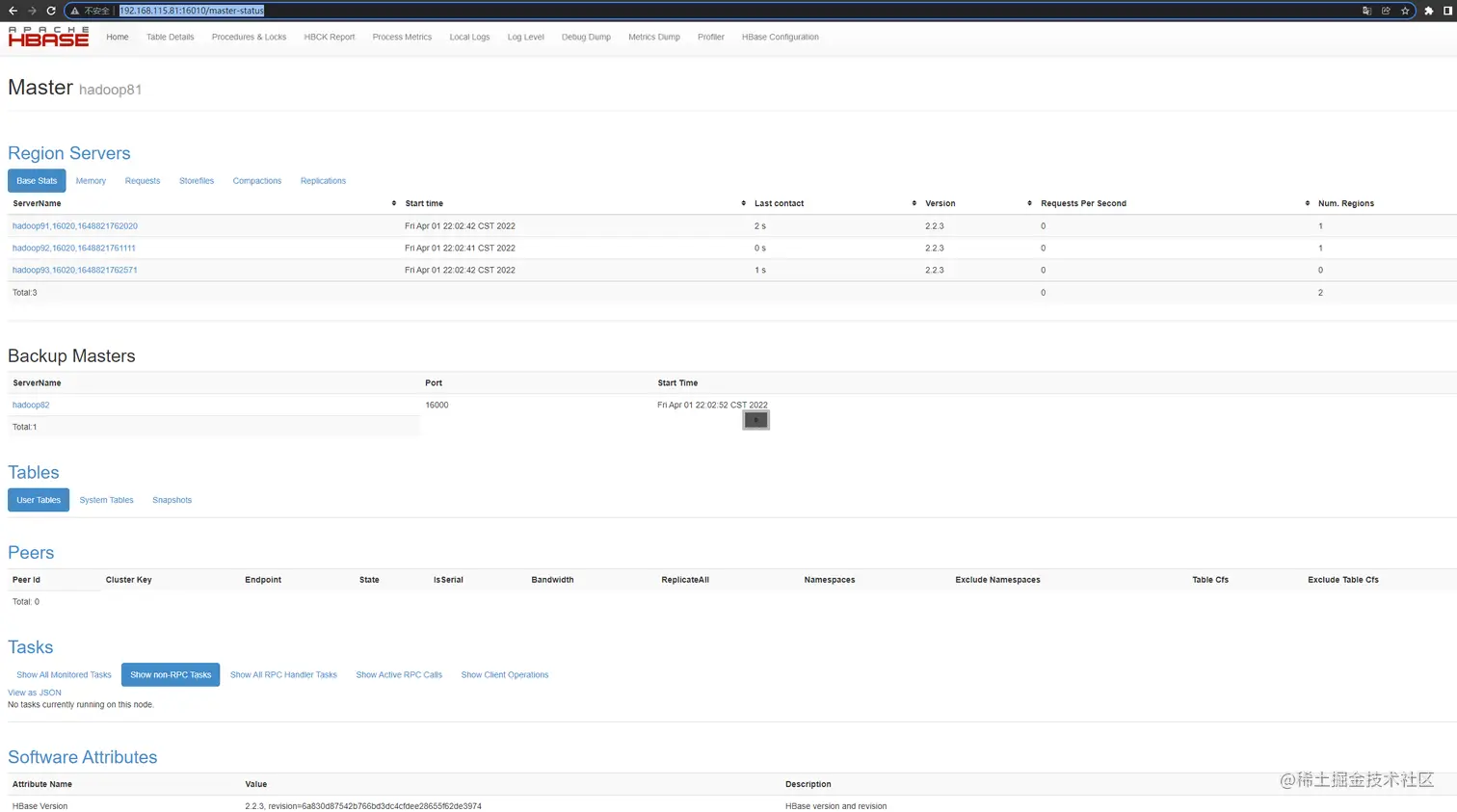Viewport: 1457px width, 812px height.
Task: Switch to the Replications tab
Action: [323, 181]
